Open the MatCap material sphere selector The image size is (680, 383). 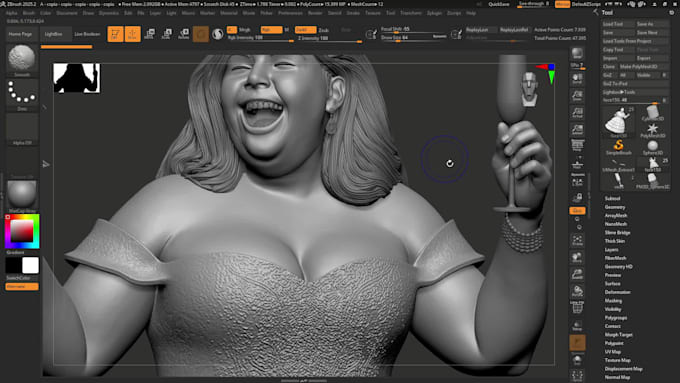(x=22, y=194)
